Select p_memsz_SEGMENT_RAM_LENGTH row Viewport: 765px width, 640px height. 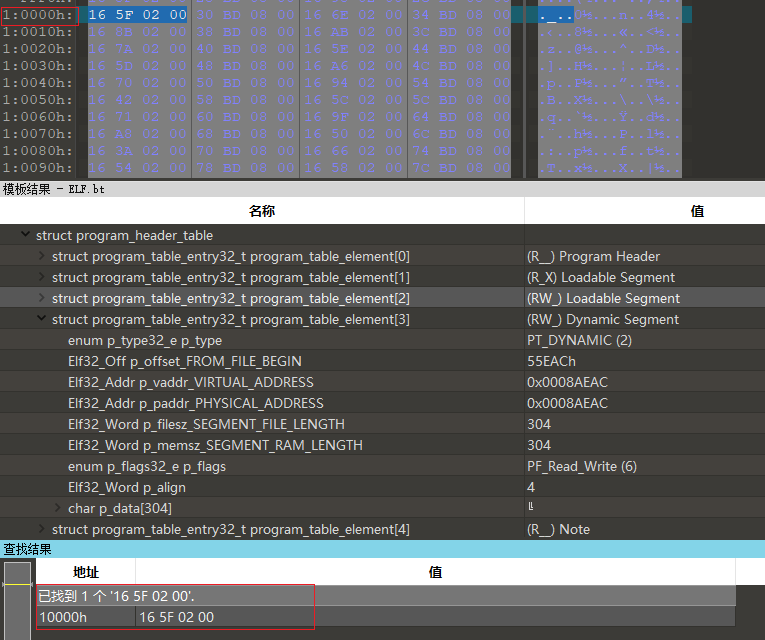[382, 445]
